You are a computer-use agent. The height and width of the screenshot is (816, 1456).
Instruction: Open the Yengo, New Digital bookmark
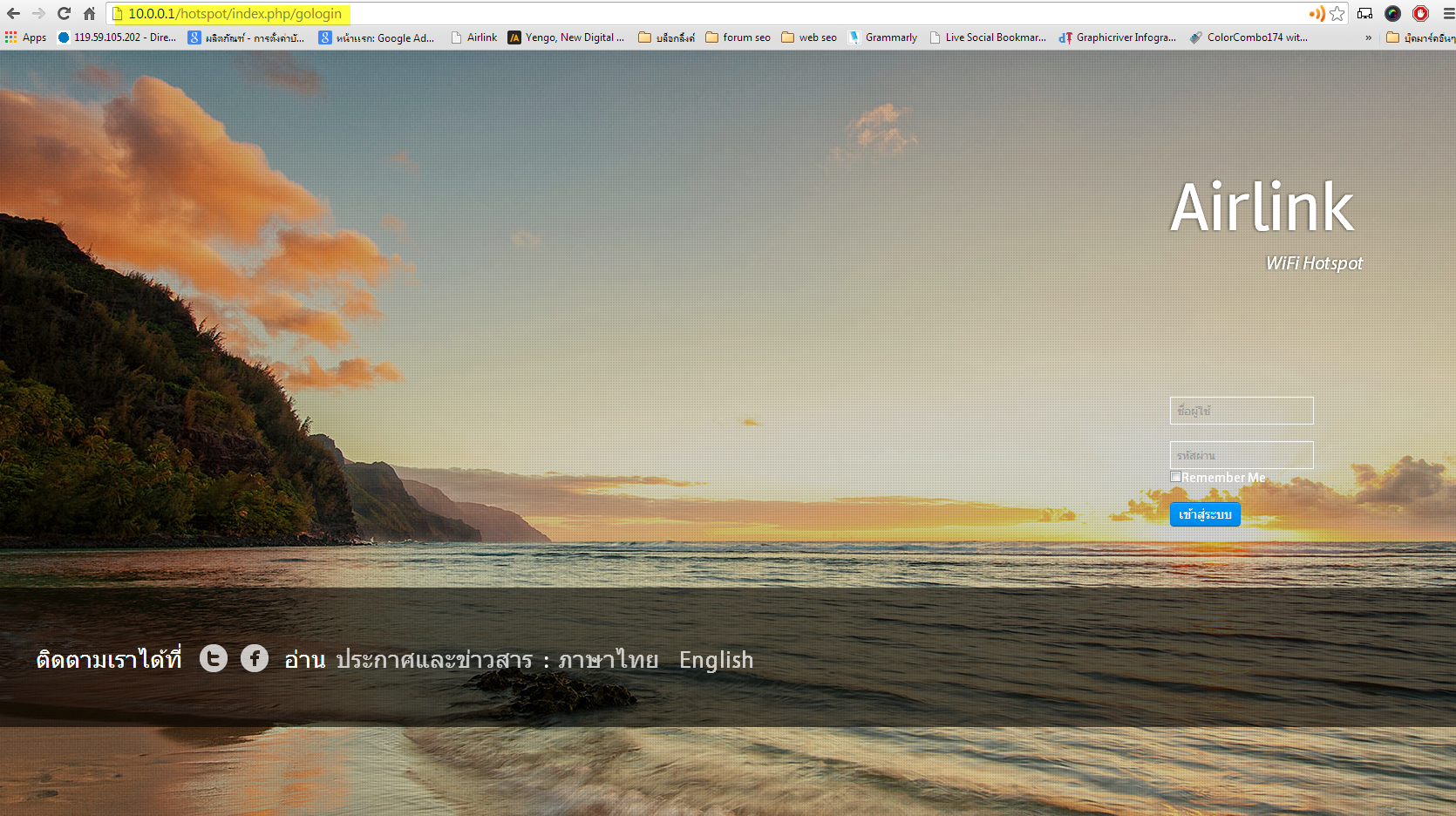click(x=567, y=37)
